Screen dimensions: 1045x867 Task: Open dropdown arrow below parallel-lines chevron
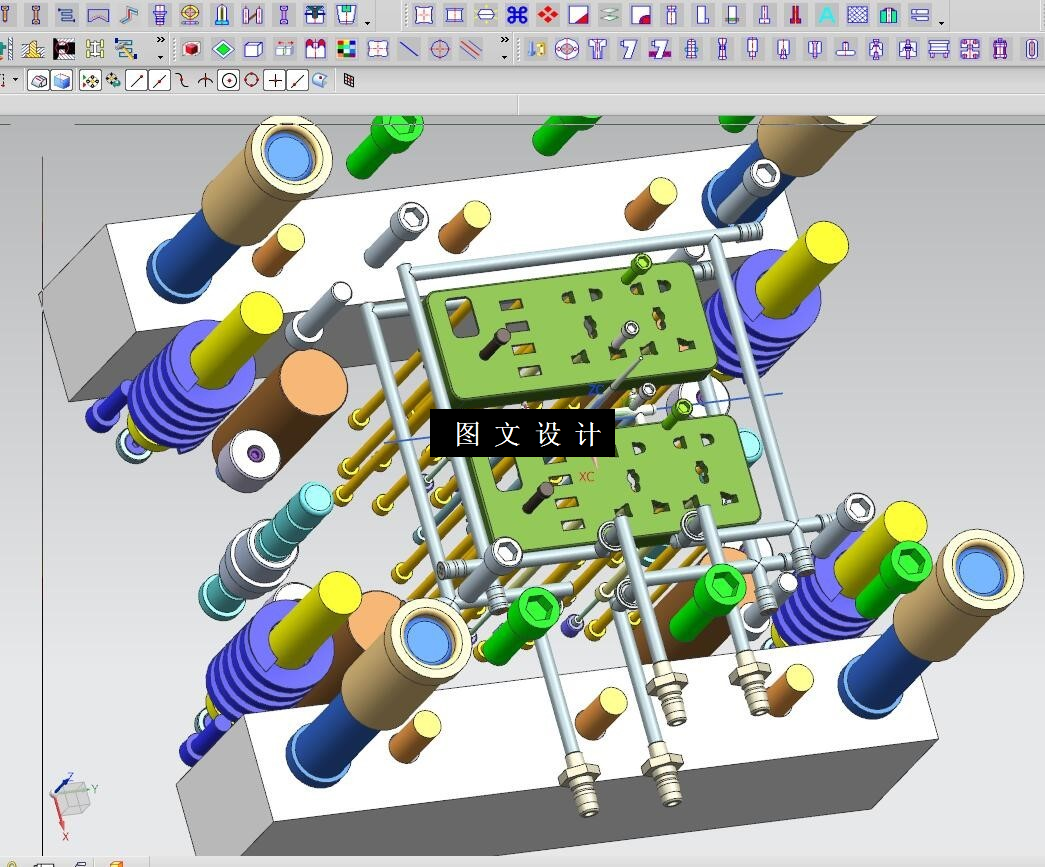tap(505, 57)
